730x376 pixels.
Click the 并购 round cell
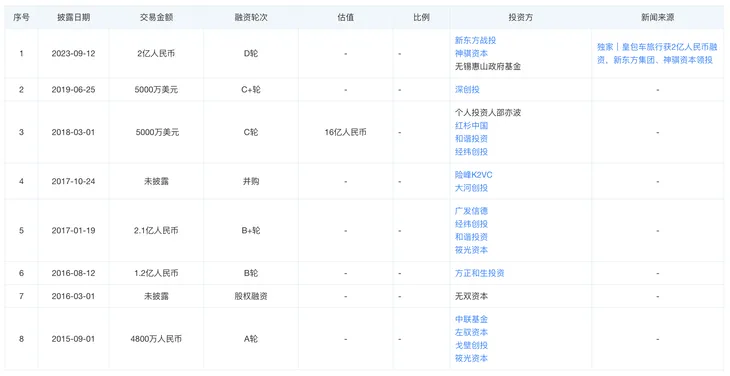click(x=251, y=181)
